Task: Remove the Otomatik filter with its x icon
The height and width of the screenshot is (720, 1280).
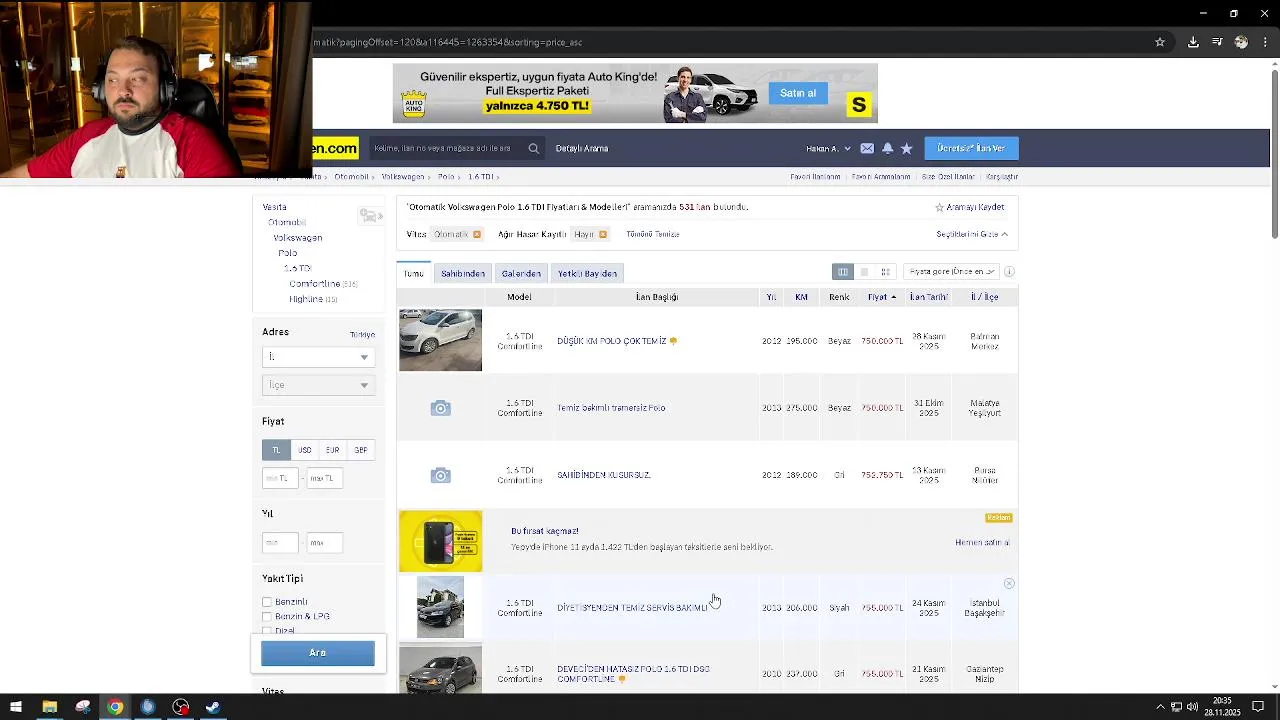Action: coord(477,234)
